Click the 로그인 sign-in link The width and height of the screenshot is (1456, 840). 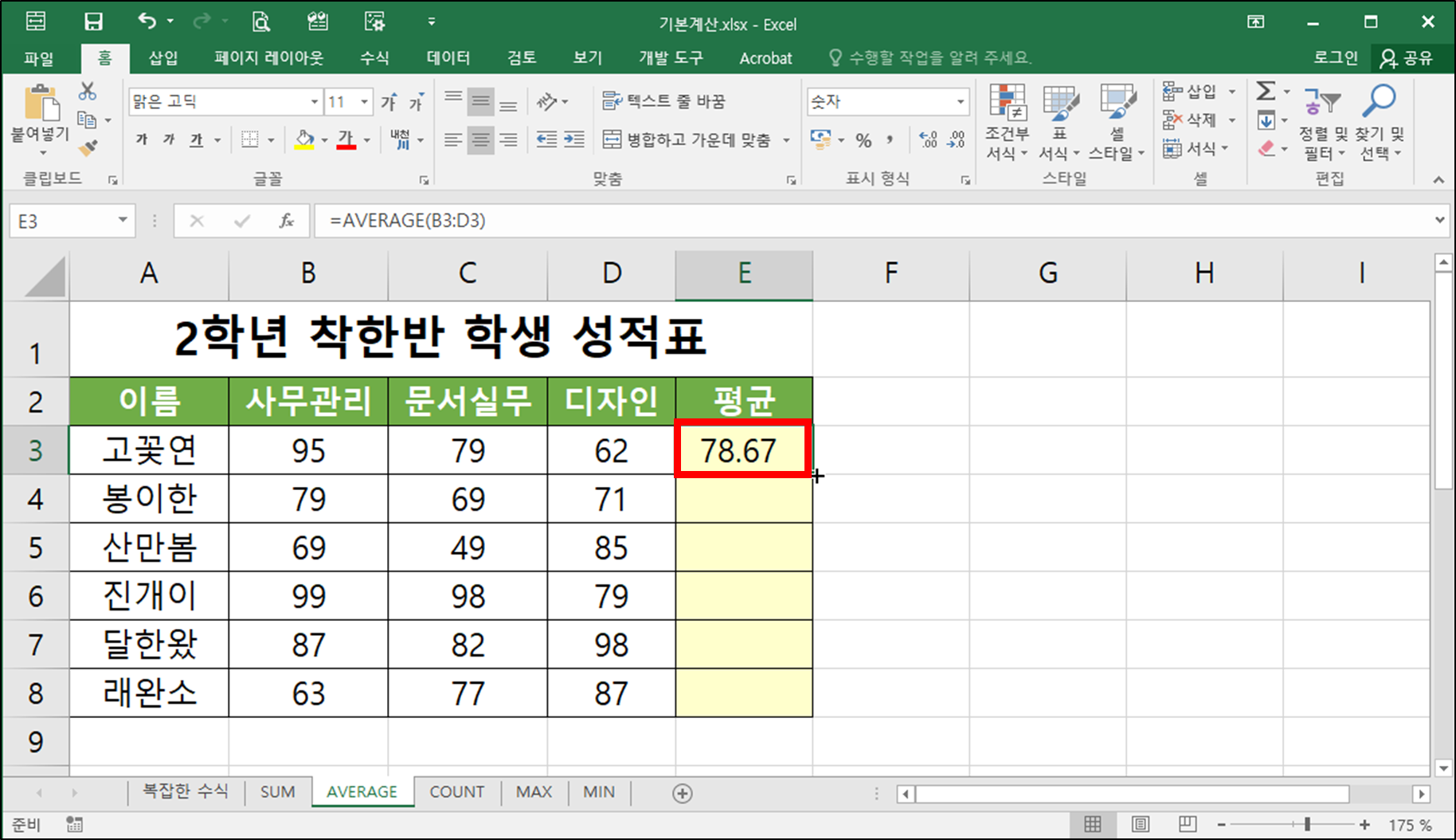click(1335, 57)
